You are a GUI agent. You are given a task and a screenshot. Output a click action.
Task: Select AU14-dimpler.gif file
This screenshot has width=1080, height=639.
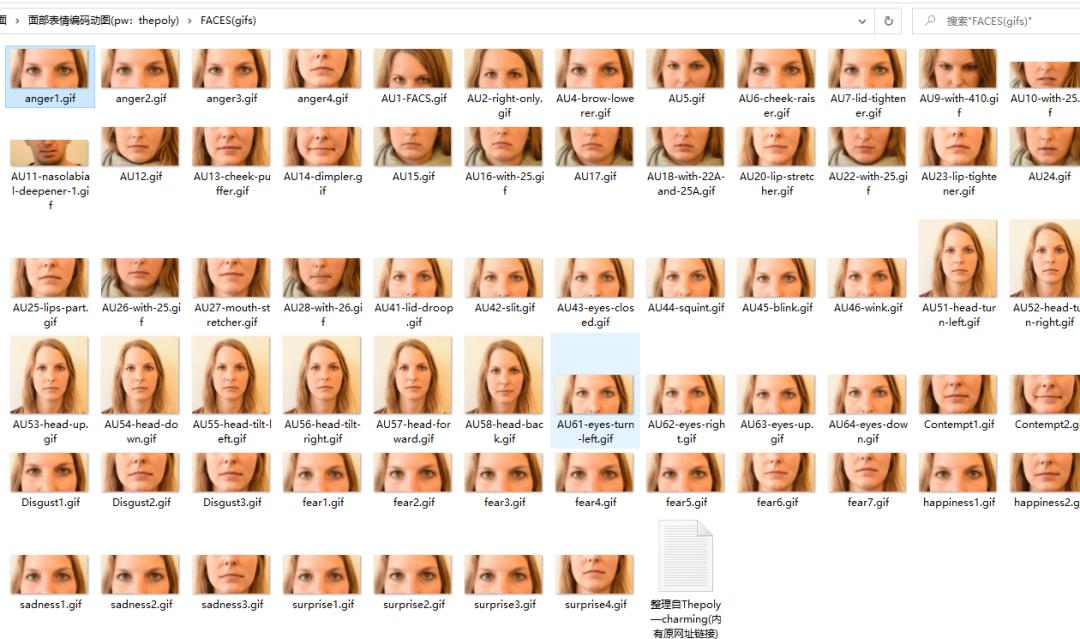[x=322, y=147]
